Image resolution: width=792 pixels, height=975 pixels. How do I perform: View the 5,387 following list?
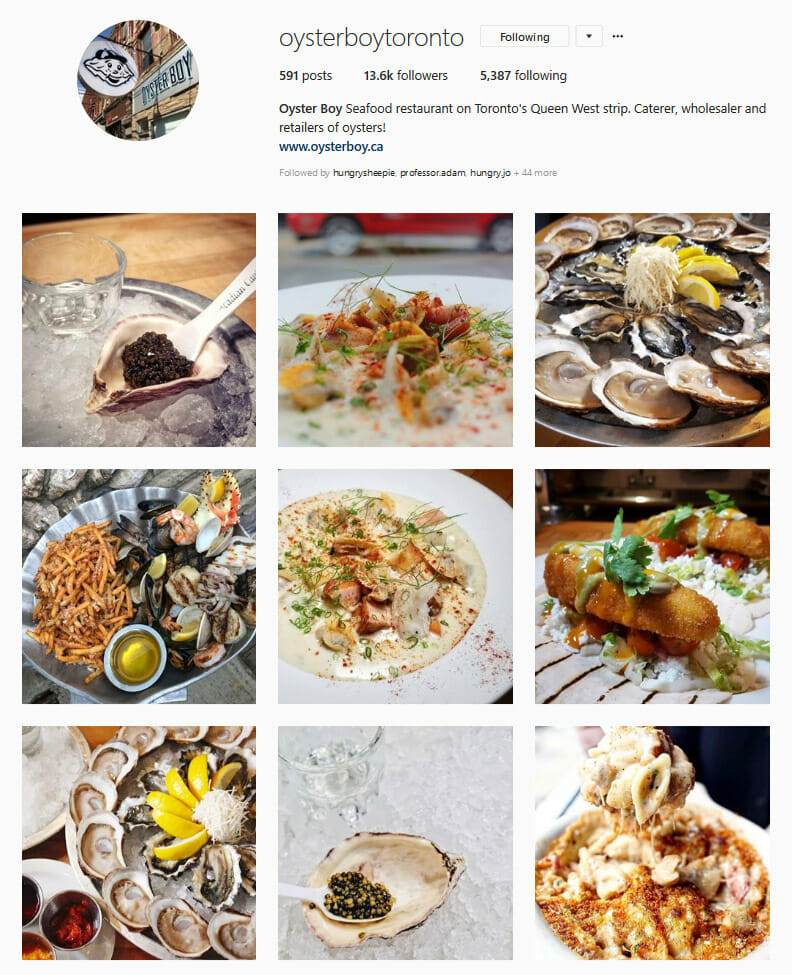(523, 75)
